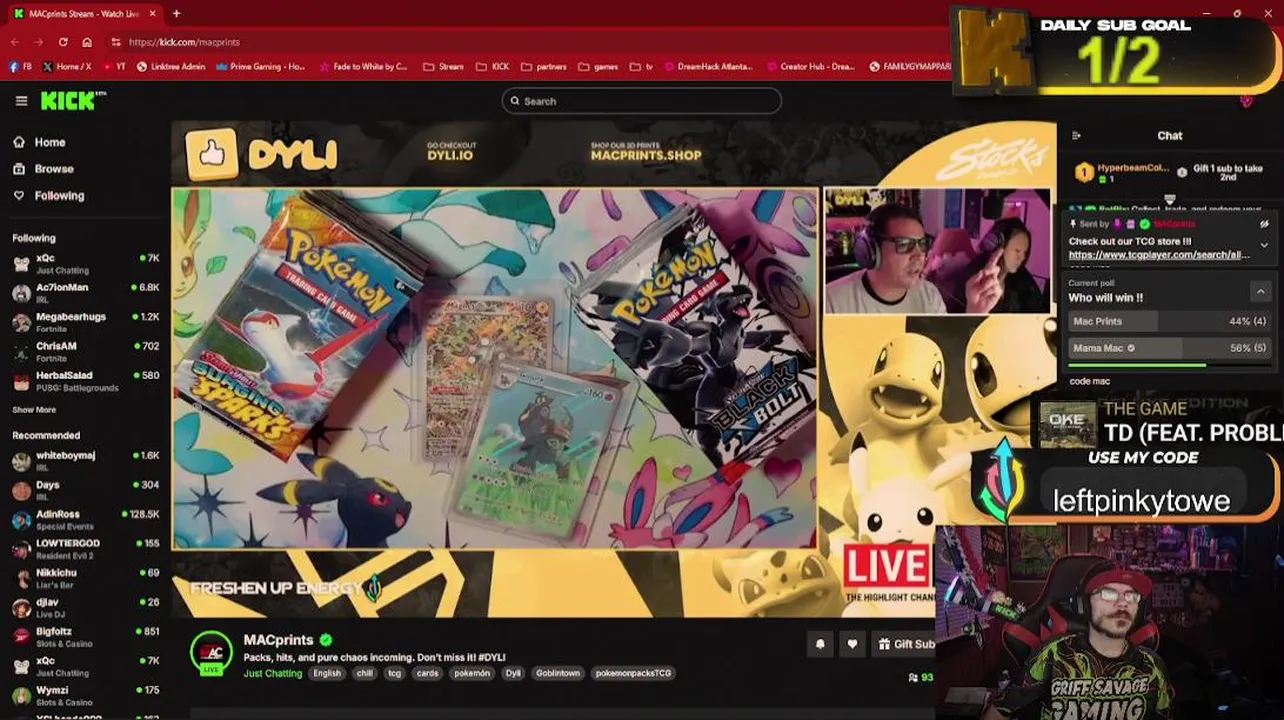Click the Gift Sub button
The image size is (1284, 720).
[x=904, y=644]
